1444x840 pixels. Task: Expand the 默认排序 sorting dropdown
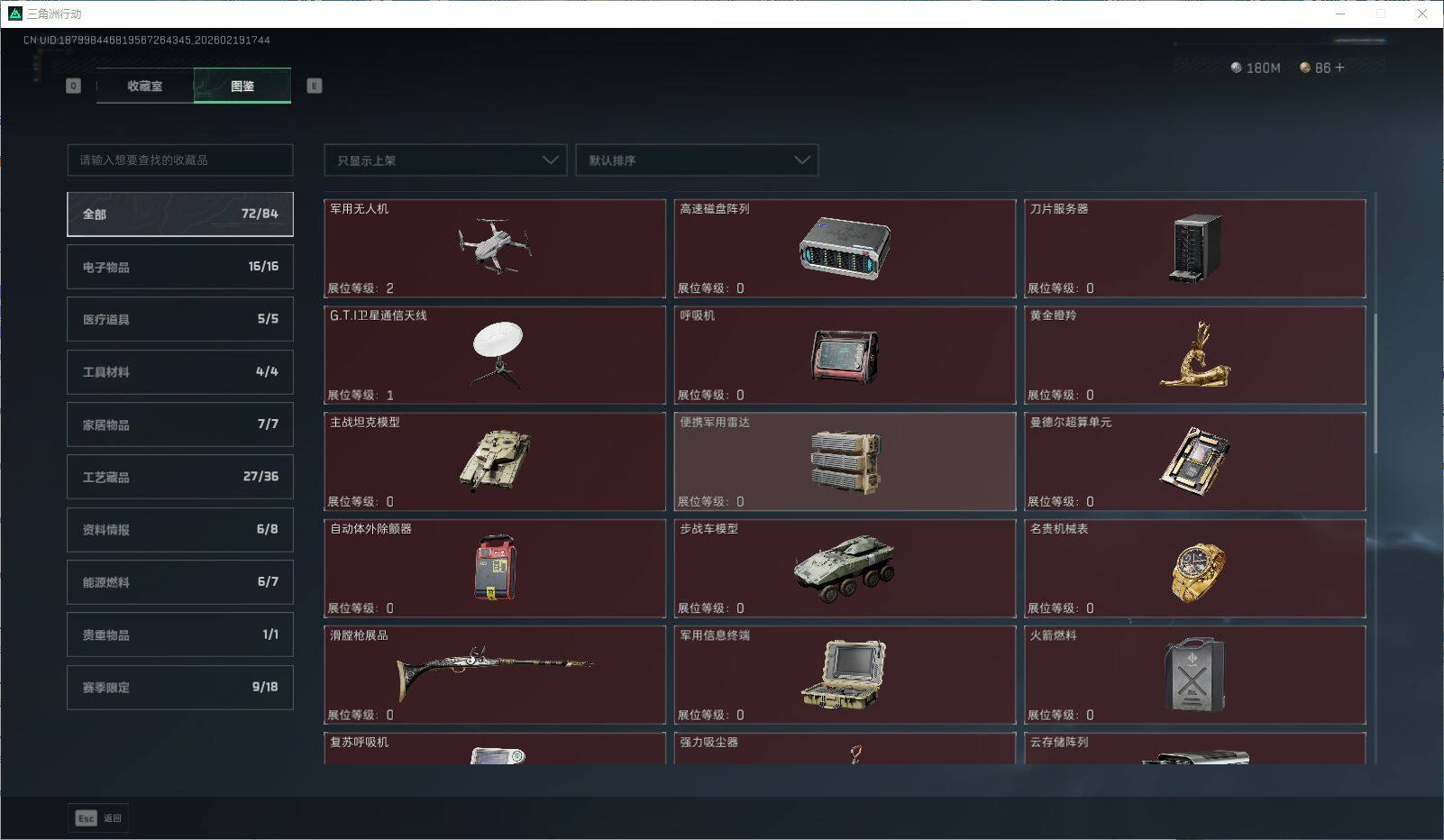coord(697,160)
